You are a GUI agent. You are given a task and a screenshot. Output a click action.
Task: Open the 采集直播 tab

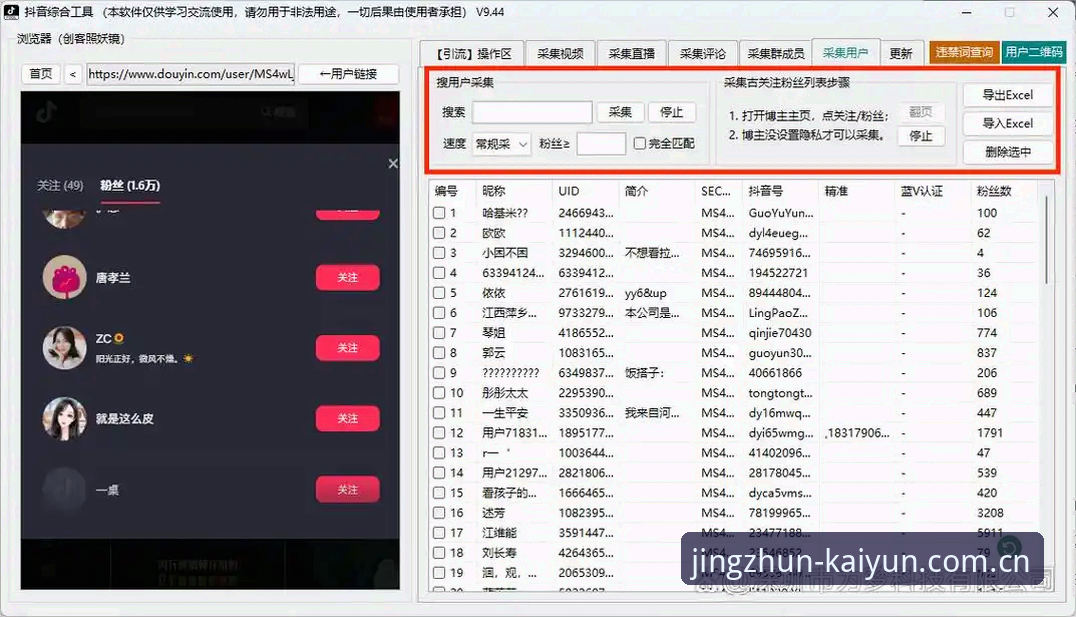click(x=631, y=54)
